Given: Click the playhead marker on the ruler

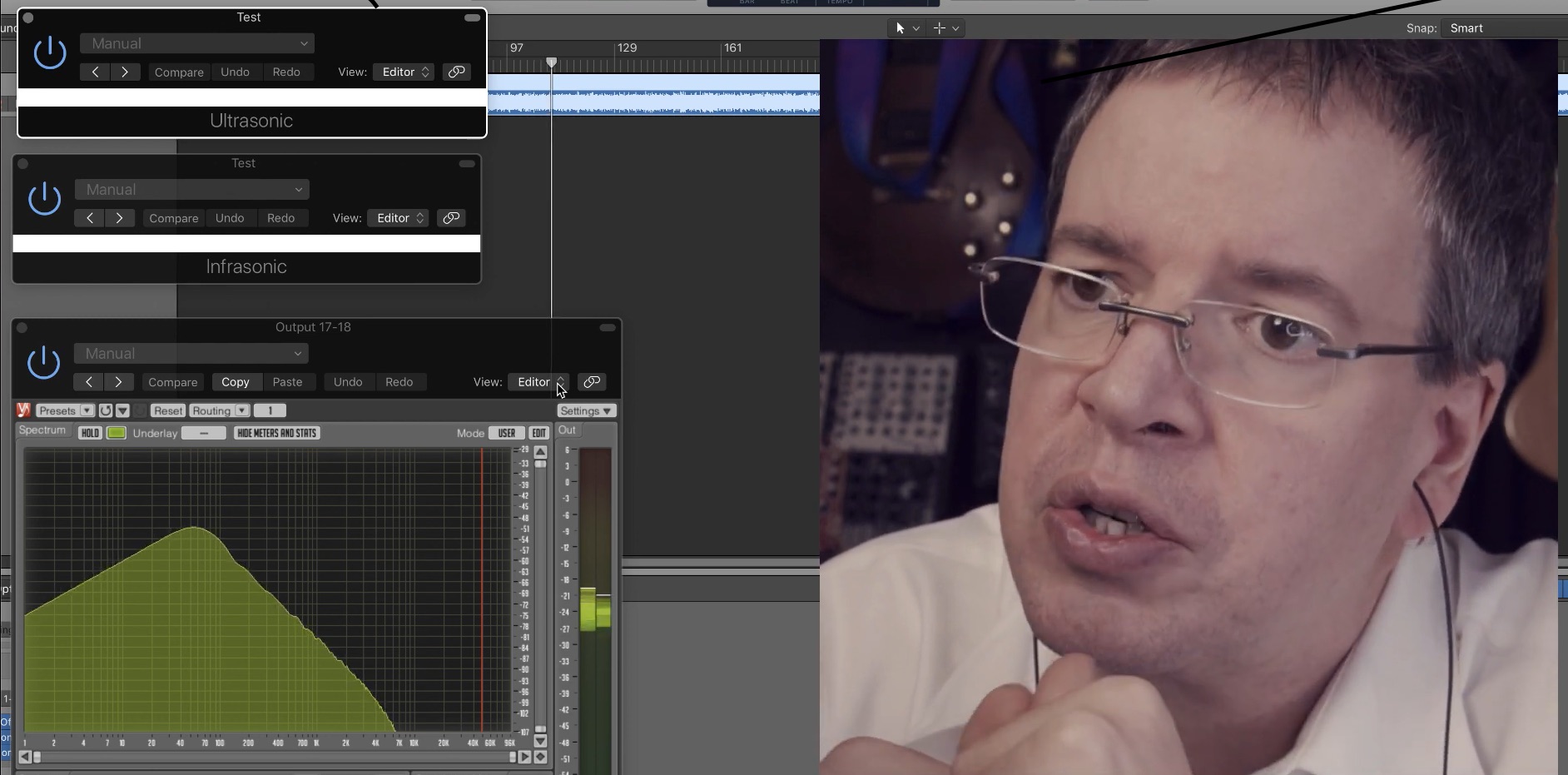Looking at the screenshot, I should coord(551,63).
